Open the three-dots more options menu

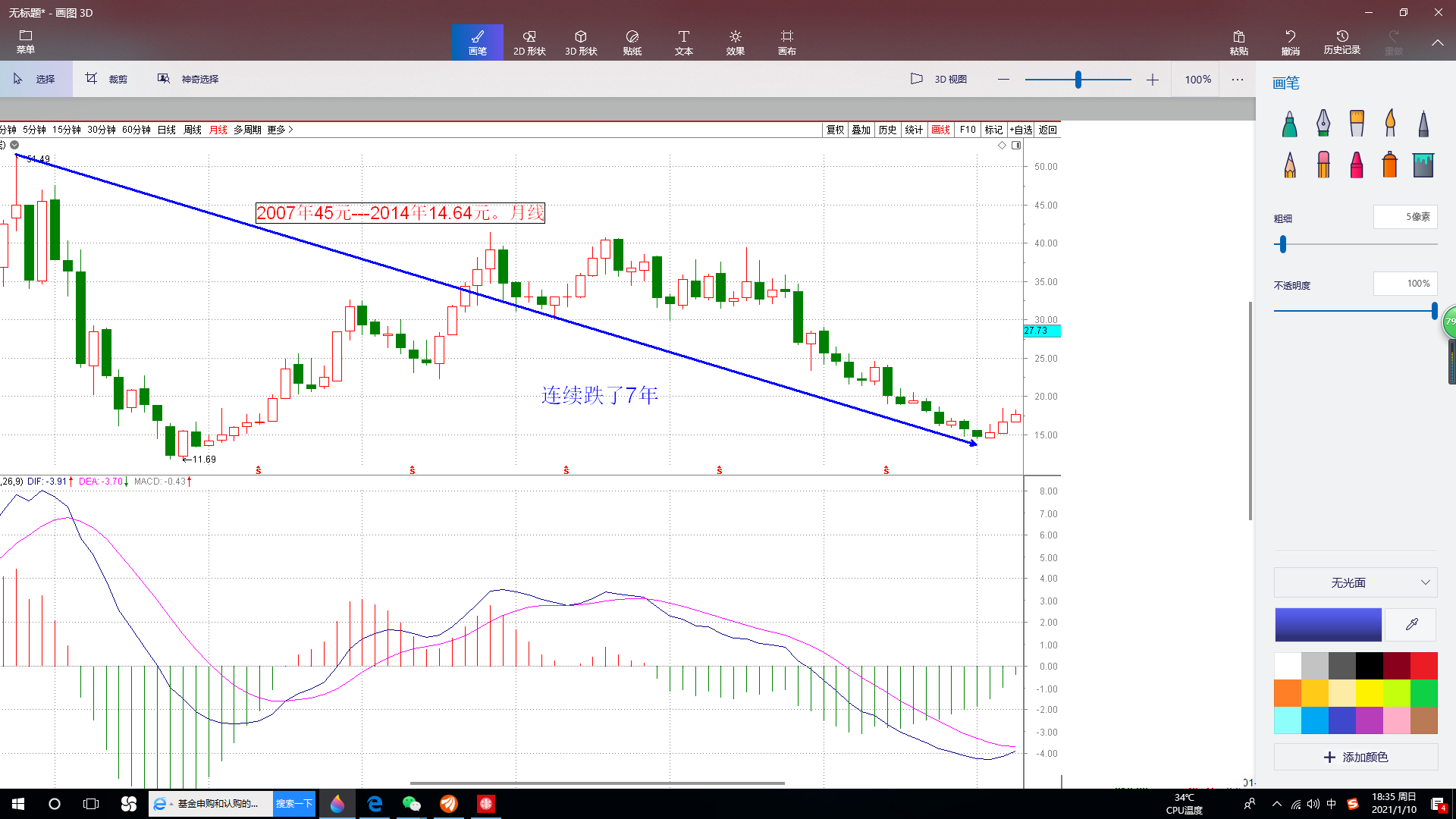(1238, 79)
